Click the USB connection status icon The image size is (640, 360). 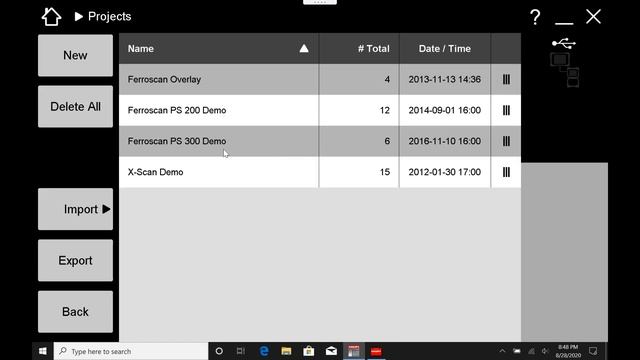[x=564, y=43]
